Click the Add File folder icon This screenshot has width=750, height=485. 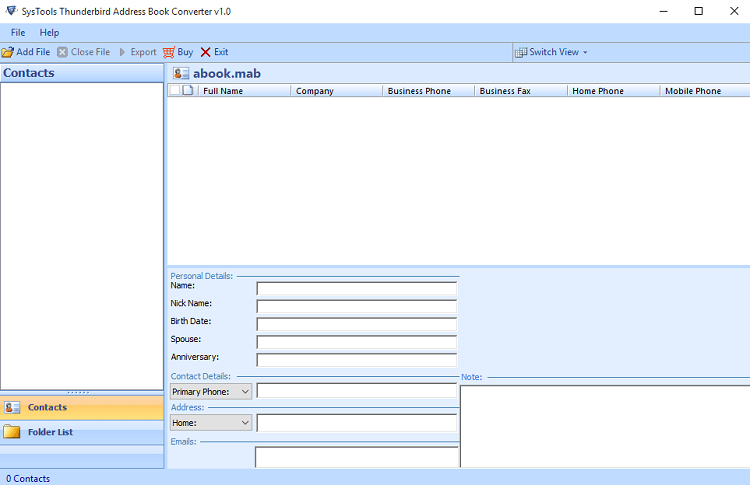point(8,52)
